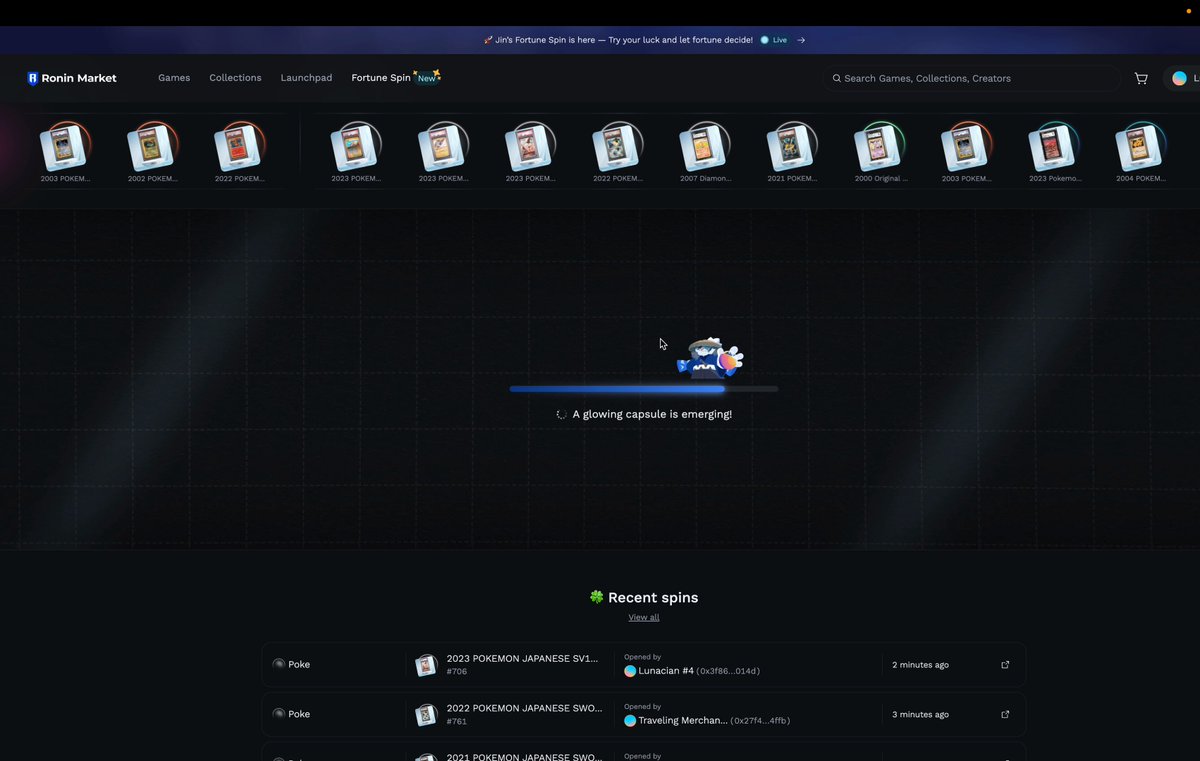Click the 2002 POKEM... capsule icon

[152, 147]
